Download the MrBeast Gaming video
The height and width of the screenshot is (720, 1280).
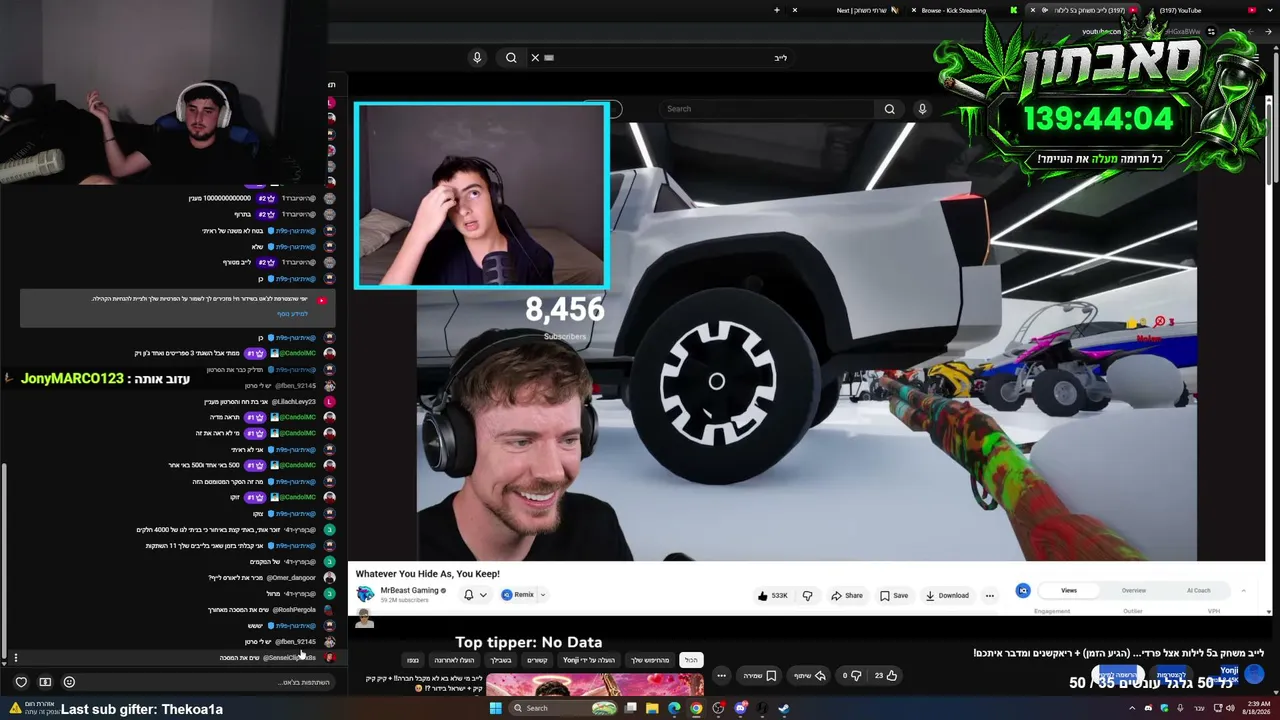click(x=946, y=595)
